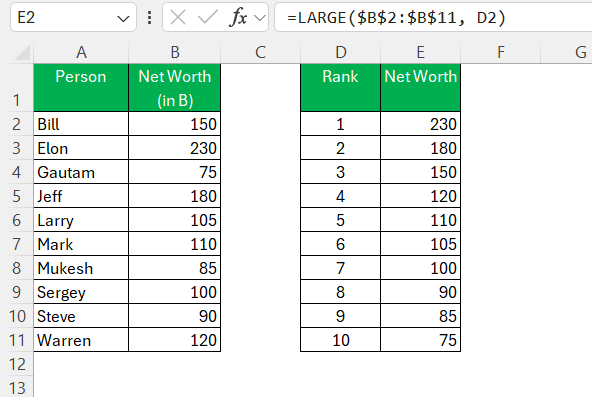Select cell E3 showing 180
The width and height of the screenshot is (592, 397).
click(421, 148)
